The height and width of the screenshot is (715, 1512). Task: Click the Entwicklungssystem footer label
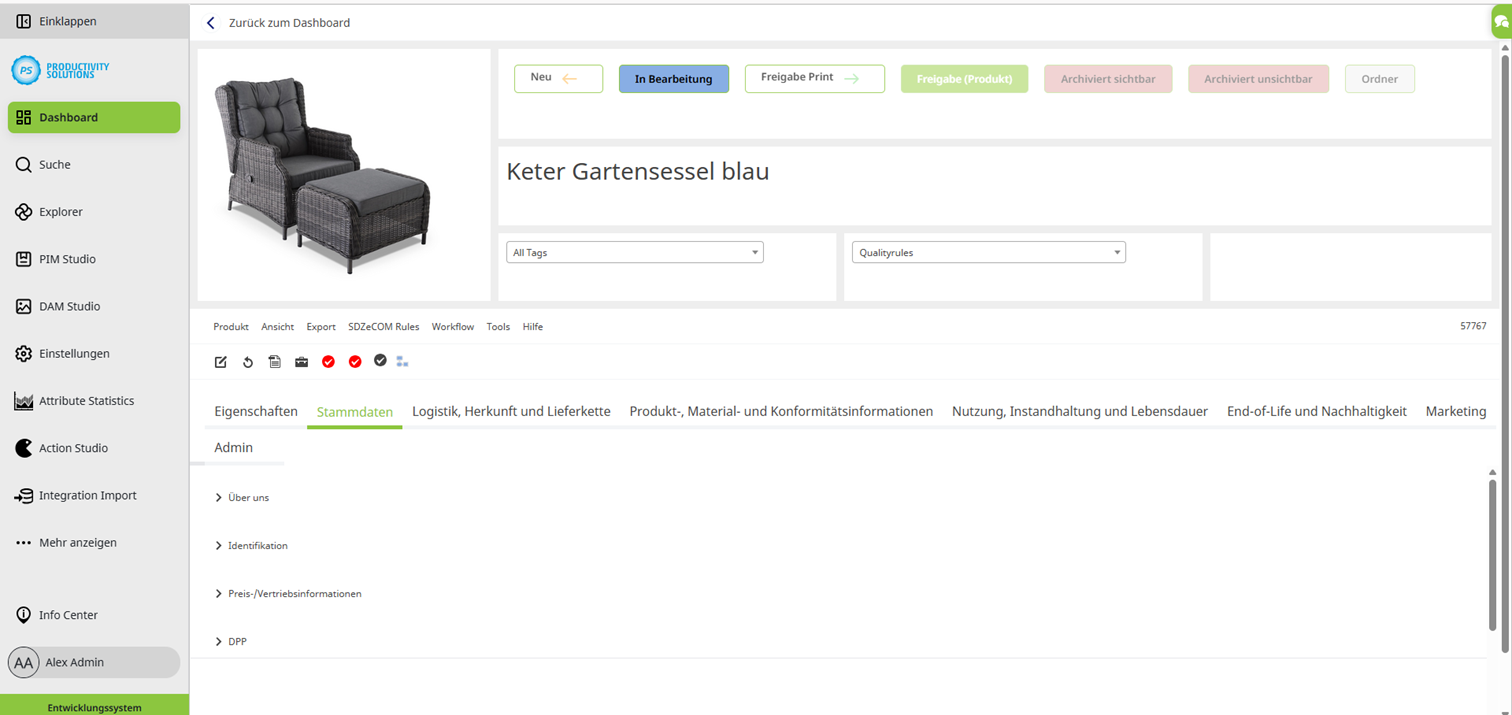94,707
